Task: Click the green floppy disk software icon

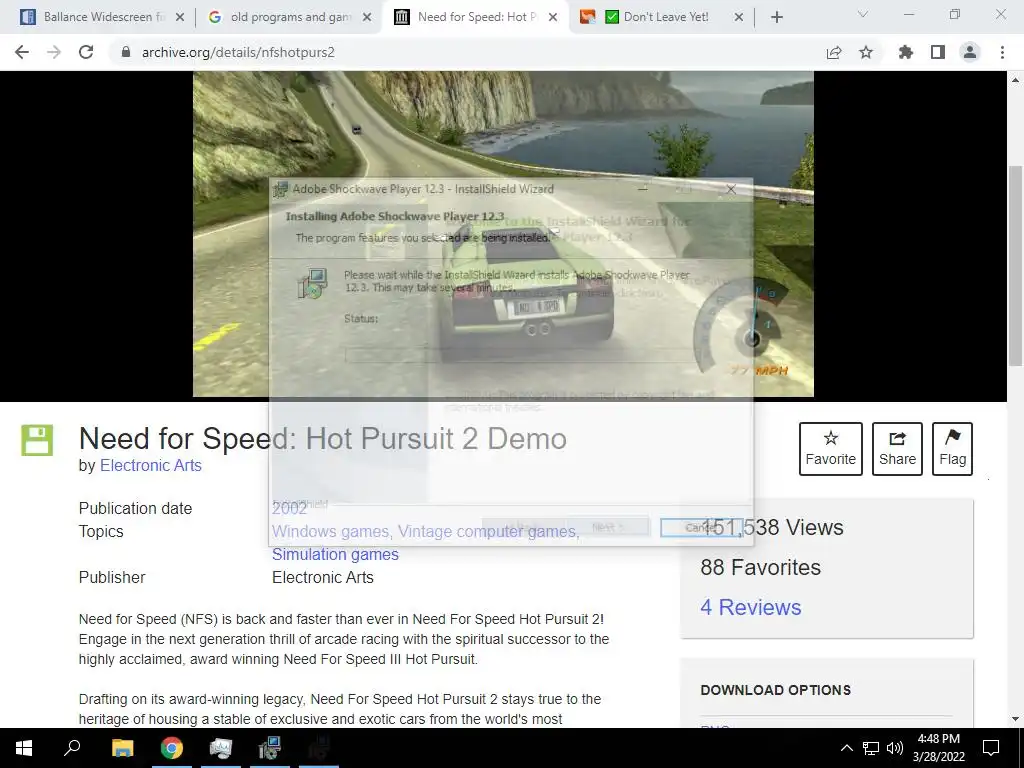Action: (x=37, y=440)
